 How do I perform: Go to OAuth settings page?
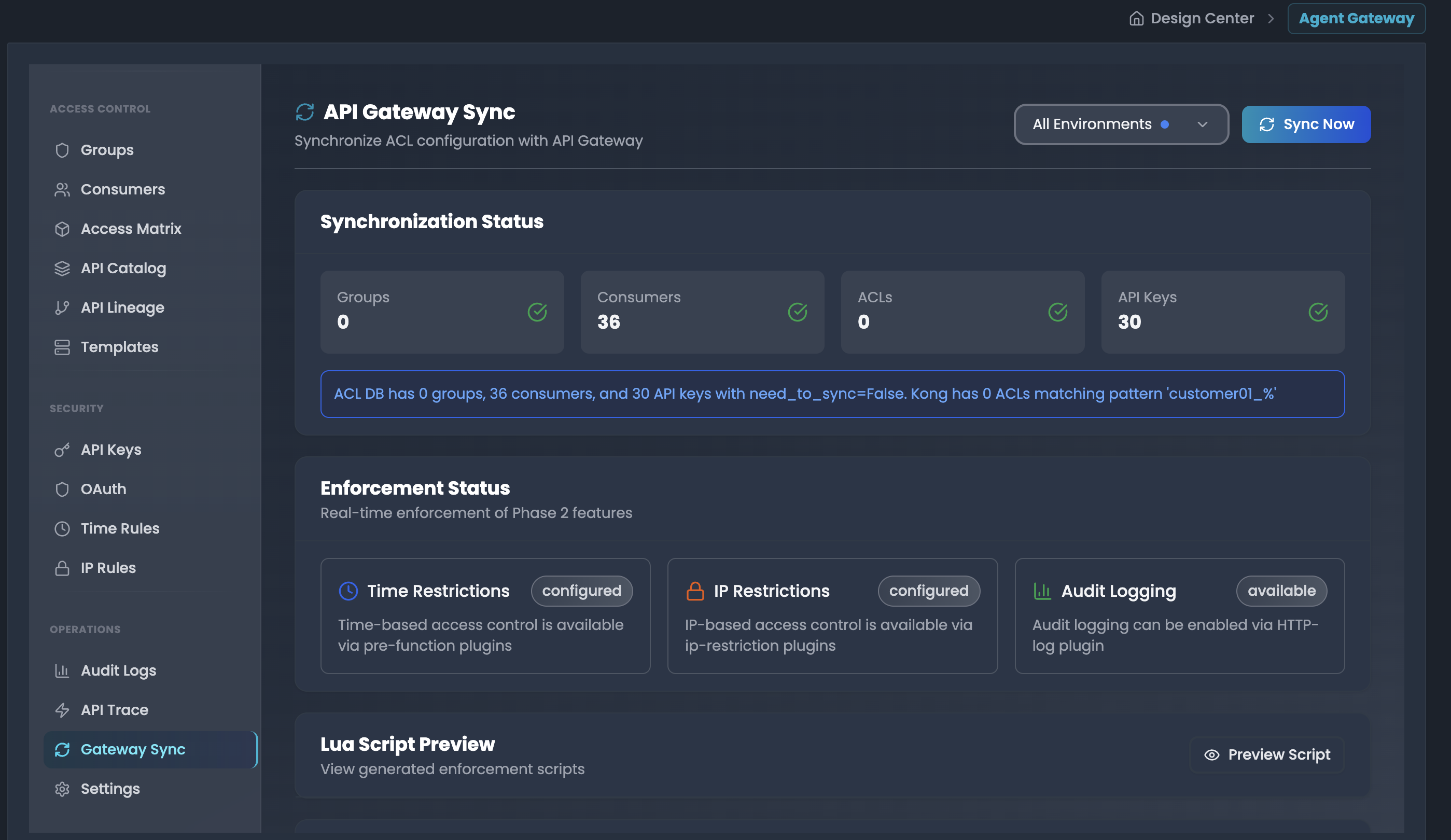150,489
